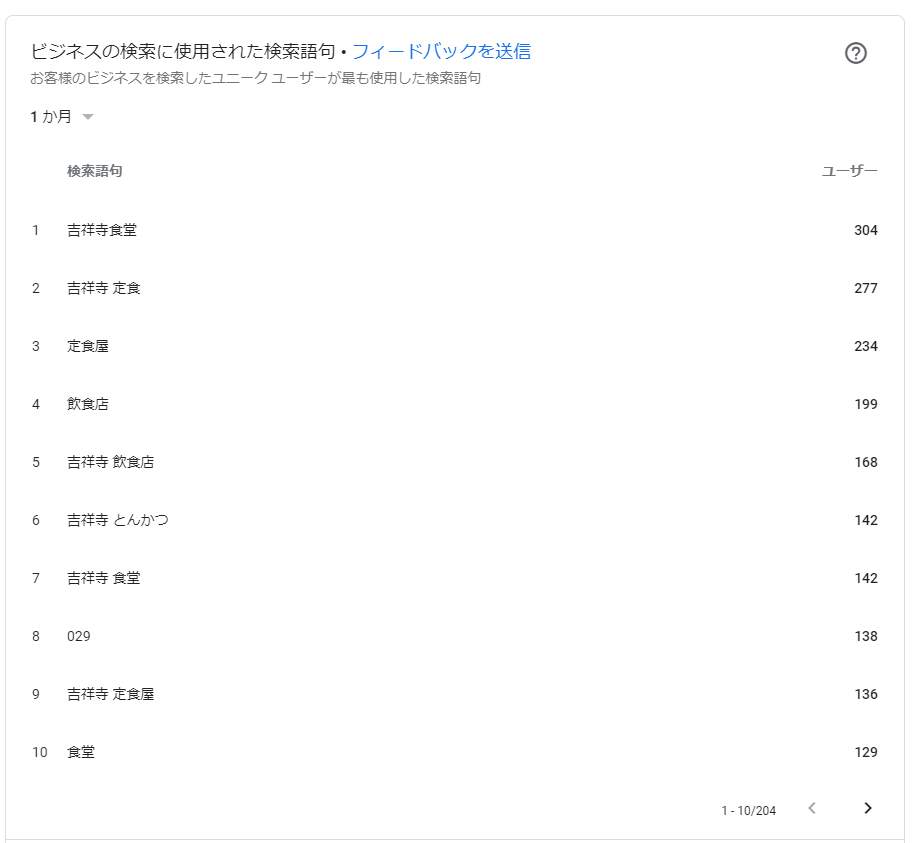
Task: Click the user count 304
Action: (x=866, y=230)
